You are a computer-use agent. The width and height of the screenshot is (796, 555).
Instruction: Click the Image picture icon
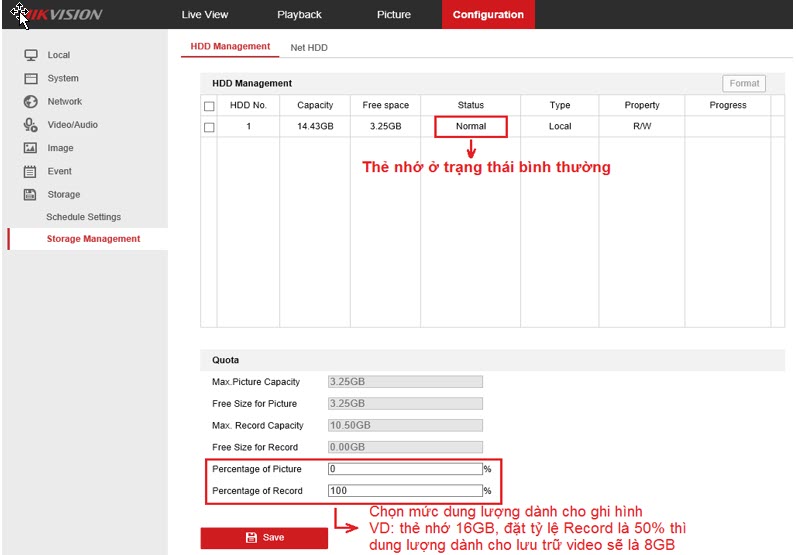point(31,148)
